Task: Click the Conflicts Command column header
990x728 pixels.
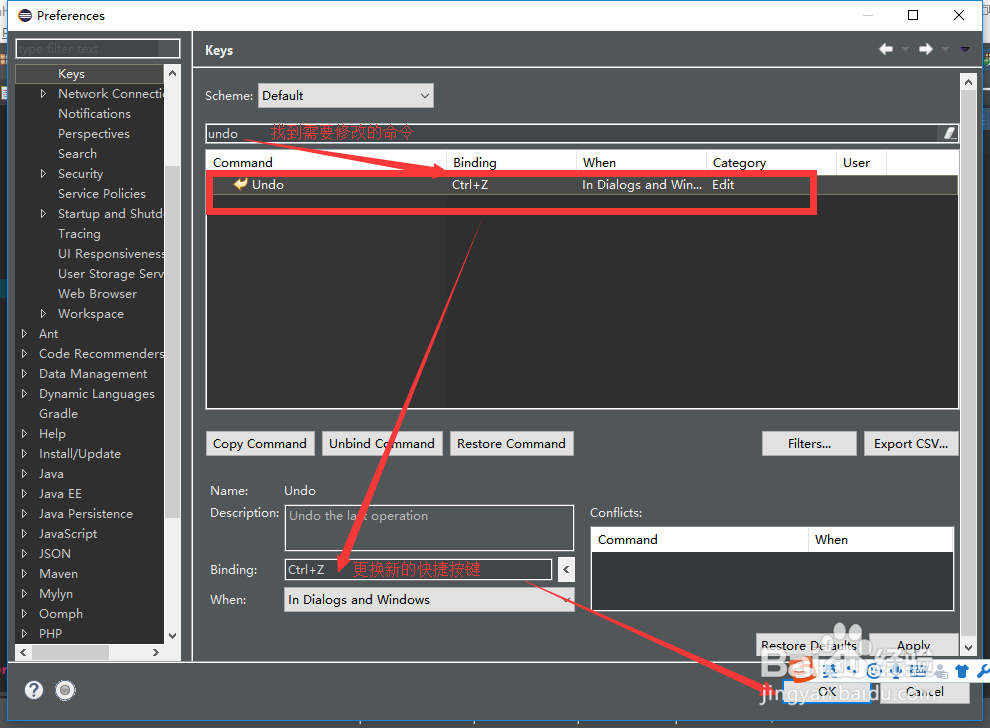Action: coord(700,540)
